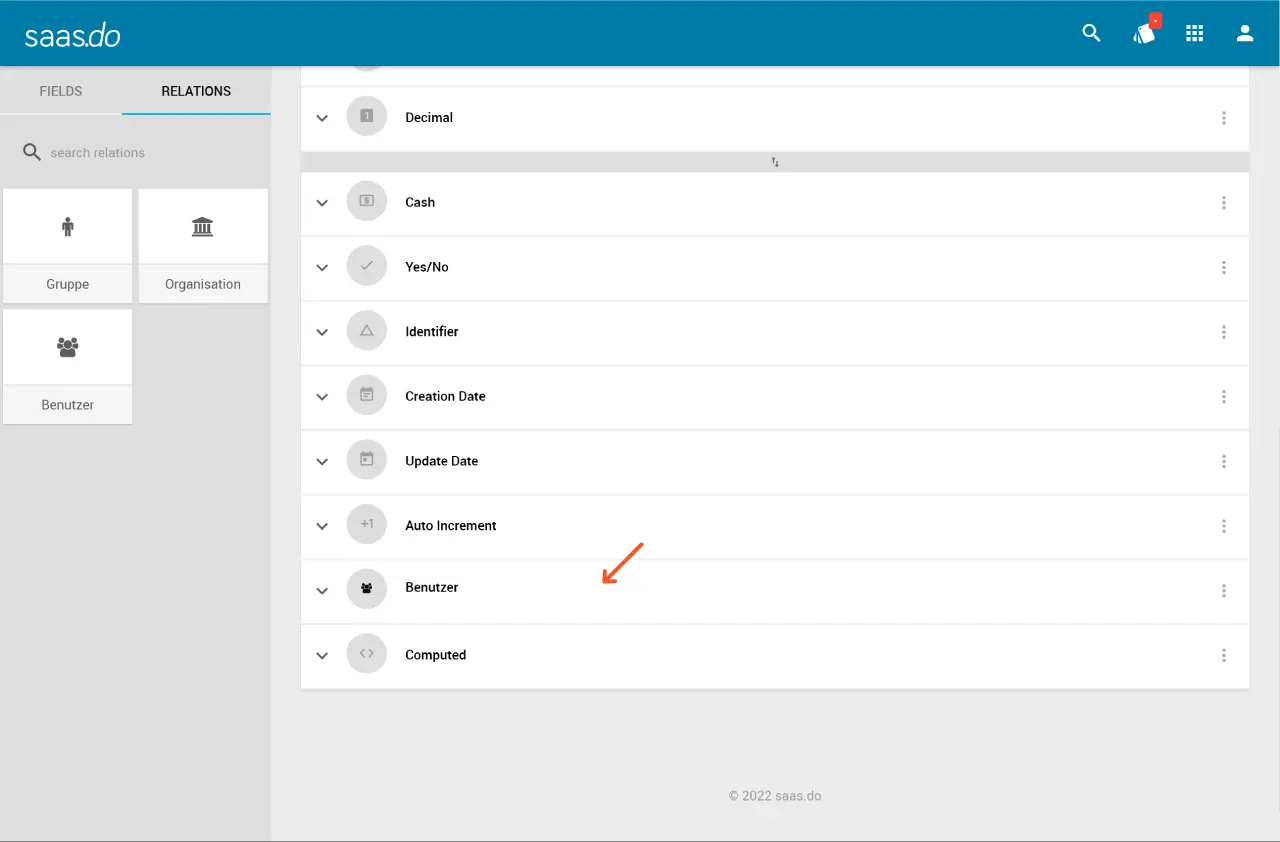Click the Cash field type icon

click(x=366, y=202)
